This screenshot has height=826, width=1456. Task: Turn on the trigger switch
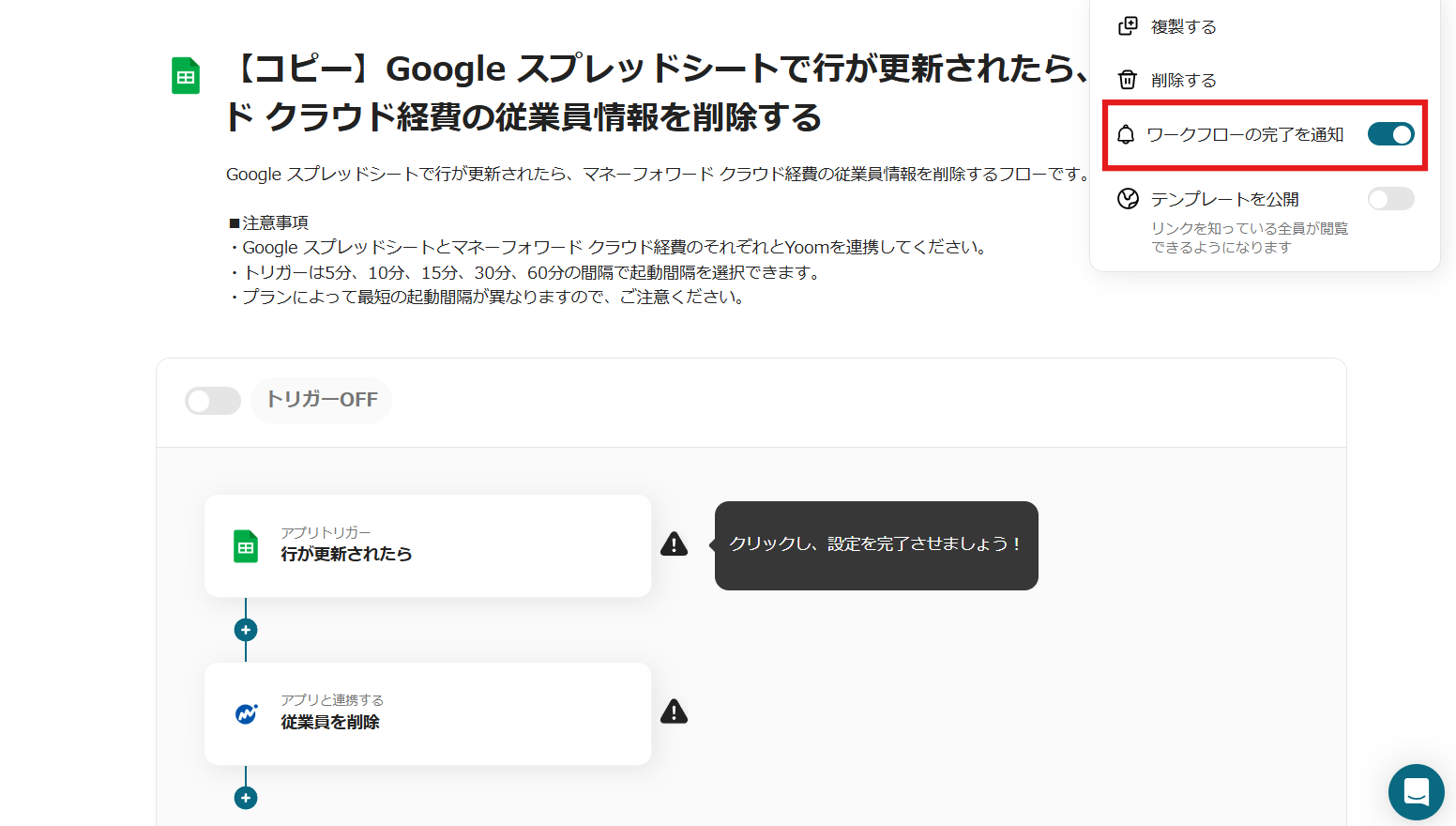click(x=213, y=401)
